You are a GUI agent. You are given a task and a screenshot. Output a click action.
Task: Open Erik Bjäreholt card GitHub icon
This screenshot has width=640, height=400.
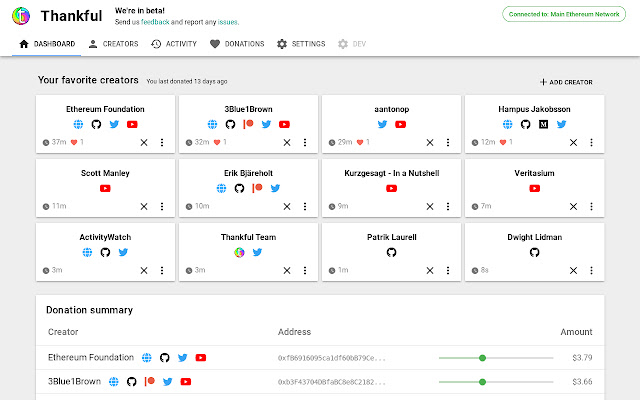coord(239,188)
